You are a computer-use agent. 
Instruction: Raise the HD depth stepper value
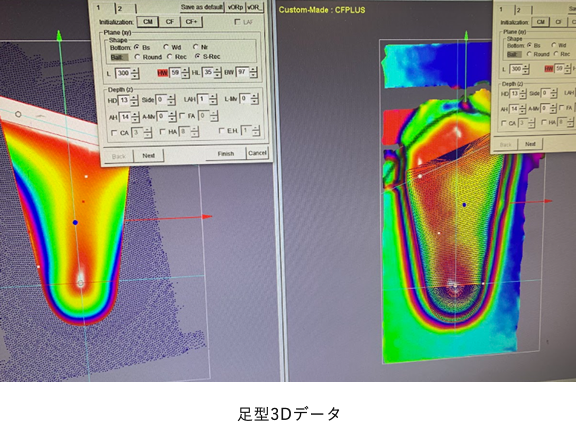(134, 98)
